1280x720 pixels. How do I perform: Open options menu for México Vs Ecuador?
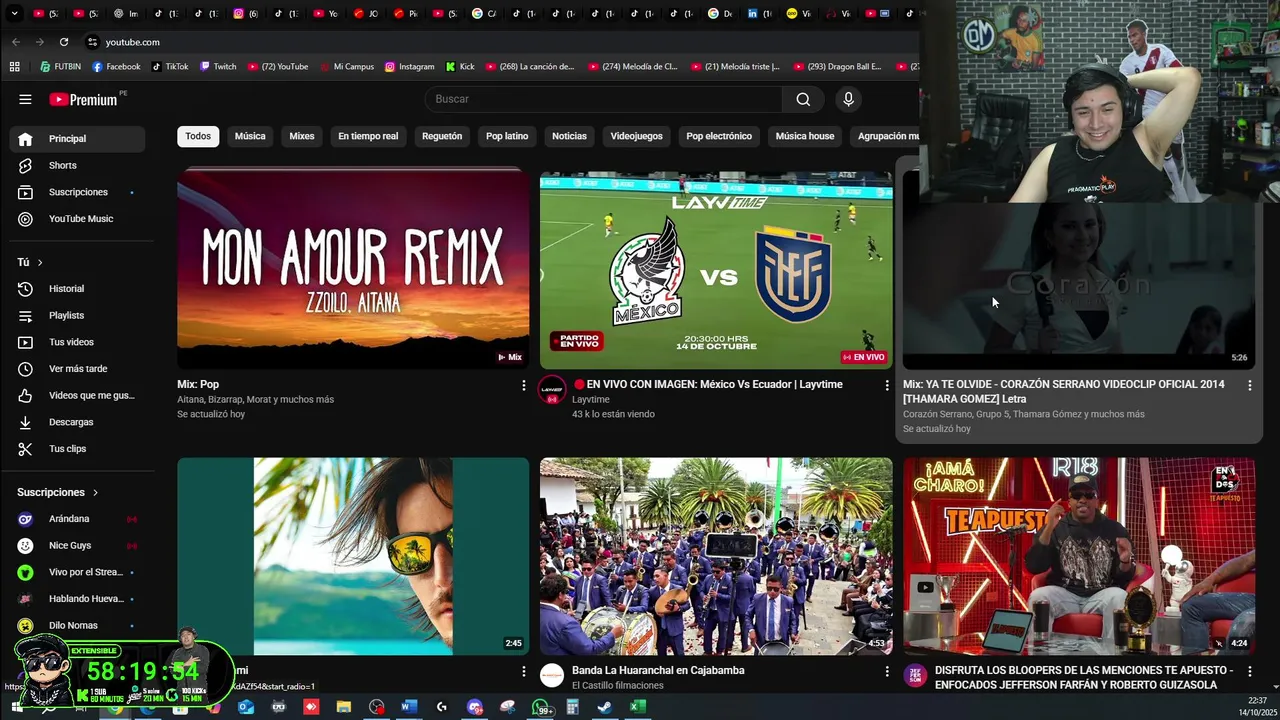point(886,385)
